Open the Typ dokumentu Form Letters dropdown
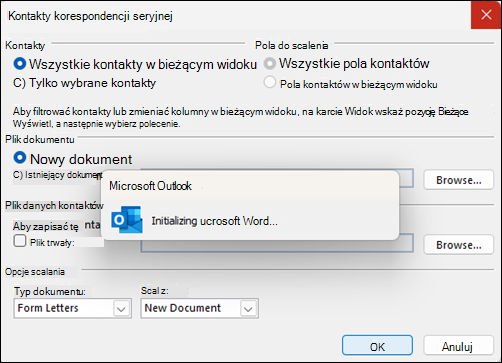The image size is (502, 363). point(73,308)
